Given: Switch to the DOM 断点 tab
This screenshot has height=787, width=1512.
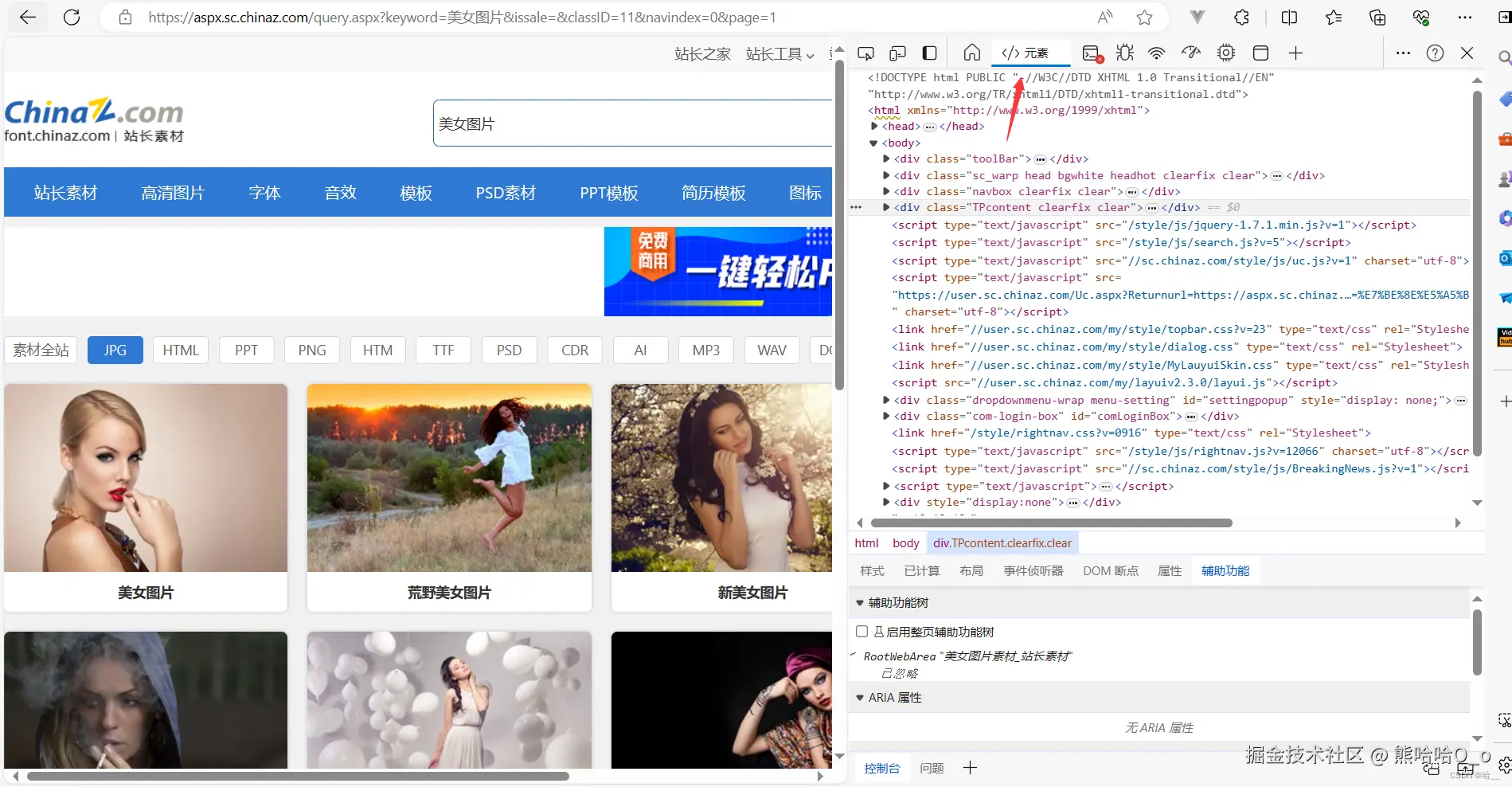Looking at the screenshot, I should [x=1110, y=570].
